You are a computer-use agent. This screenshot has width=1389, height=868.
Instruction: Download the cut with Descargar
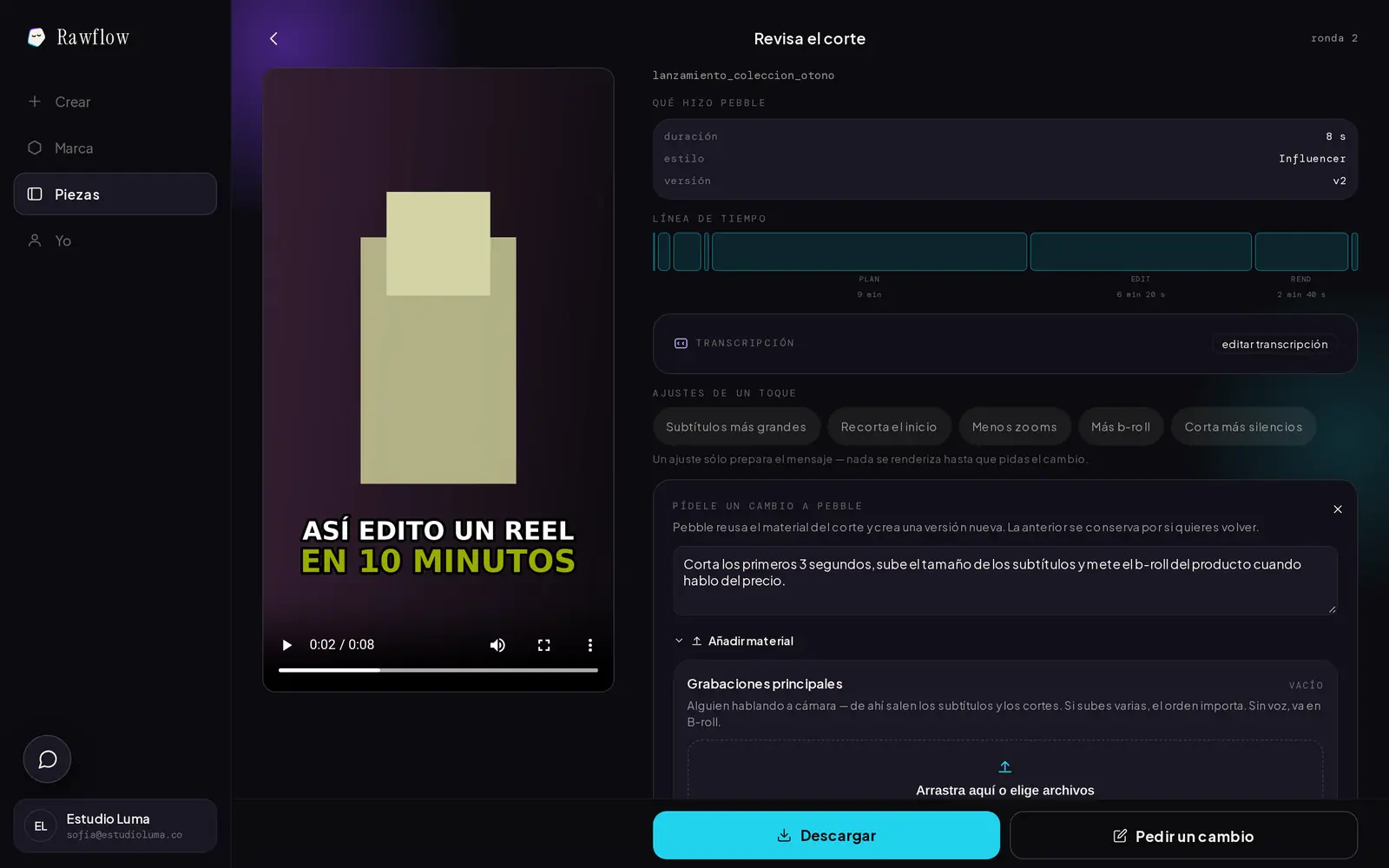tap(826, 836)
